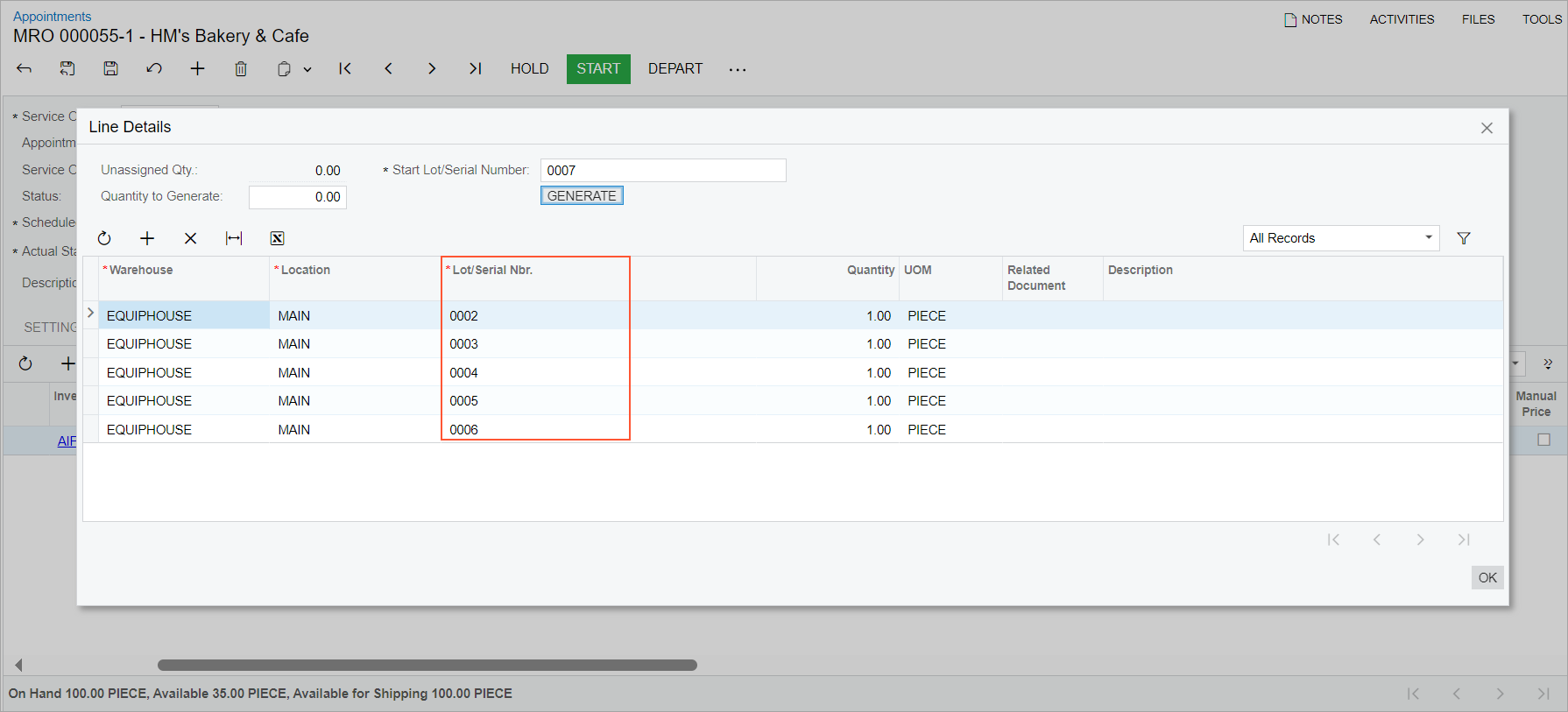Open the more actions ellipsis menu
The height and width of the screenshot is (712, 1568).
[738, 69]
